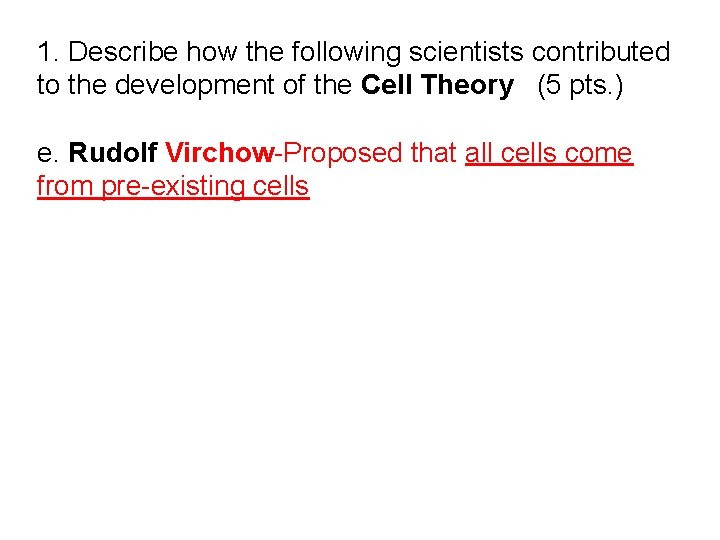The image size is (720, 540).
Task: Click the word 'Describe' in the question
Action: pos(123,51)
